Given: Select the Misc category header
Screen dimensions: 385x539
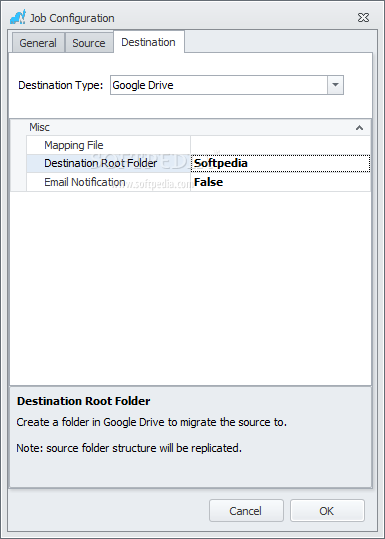Looking at the screenshot, I should pos(39,127).
